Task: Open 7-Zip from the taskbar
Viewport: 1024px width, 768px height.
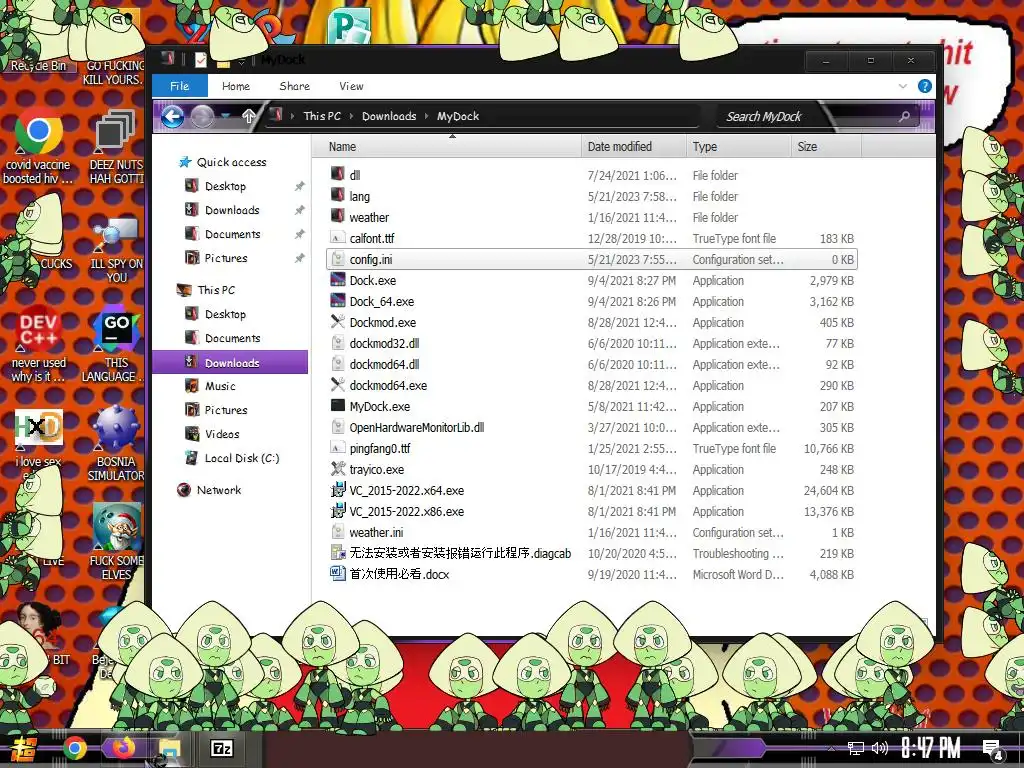Action: (x=222, y=748)
